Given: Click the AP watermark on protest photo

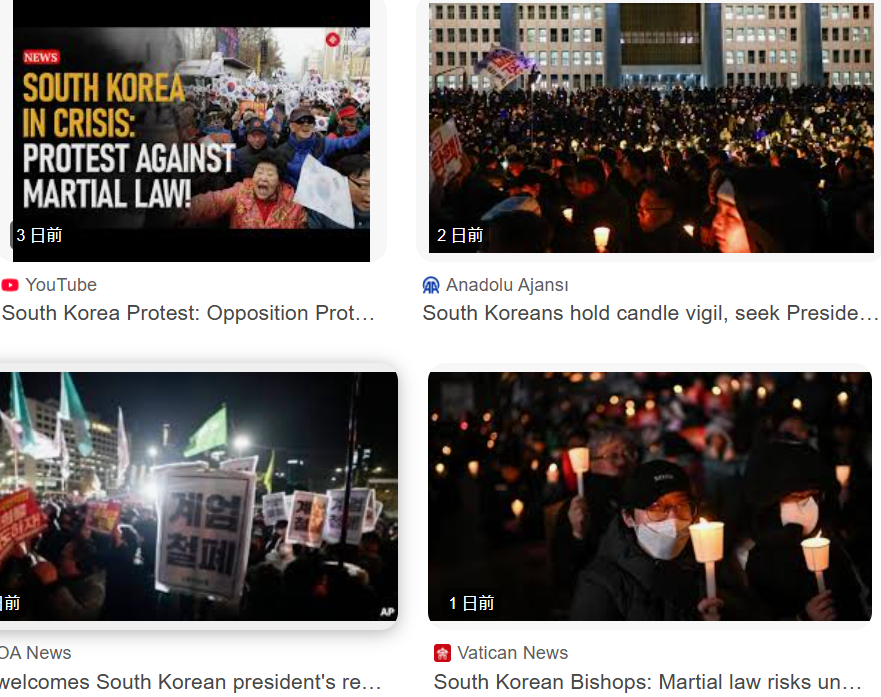Looking at the screenshot, I should [387, 612].
